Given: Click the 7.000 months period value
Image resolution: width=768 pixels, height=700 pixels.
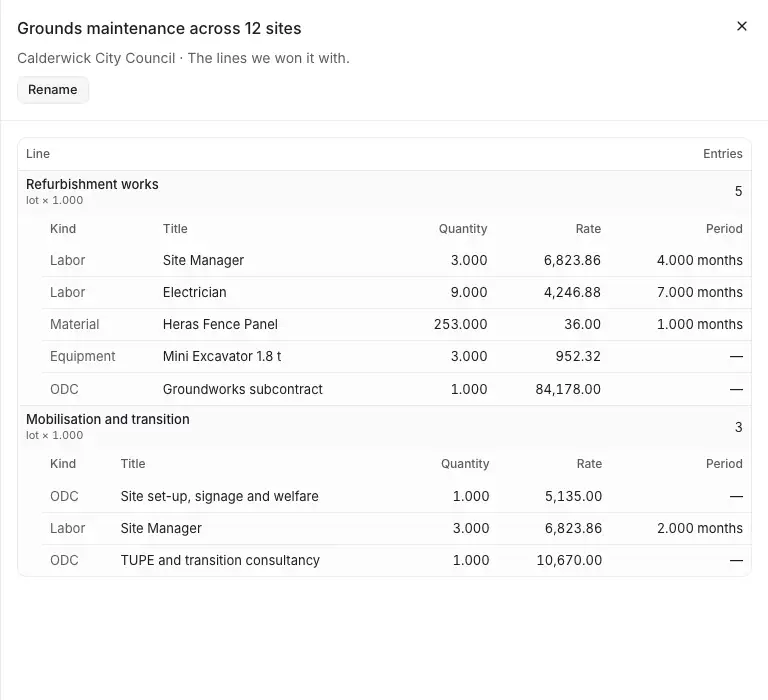Looking at the screenshot, I should tap(699, 292).
